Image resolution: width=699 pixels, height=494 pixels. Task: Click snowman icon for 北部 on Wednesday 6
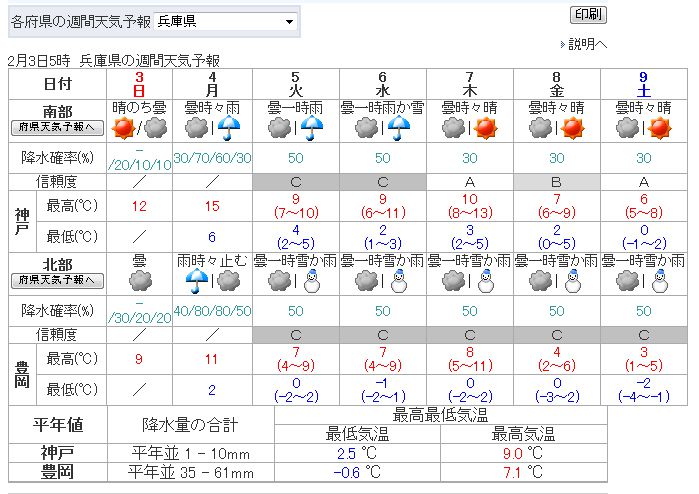click(x=399, y=281)
